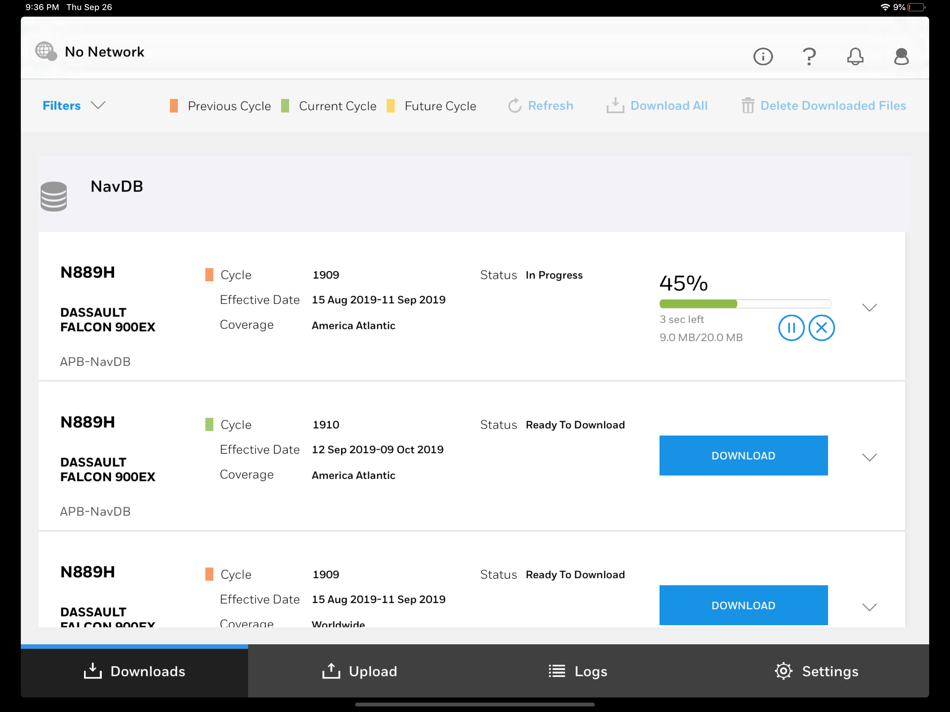Switch to the Upload tab
The image size is (950, 712).
(x=360, y=671)
